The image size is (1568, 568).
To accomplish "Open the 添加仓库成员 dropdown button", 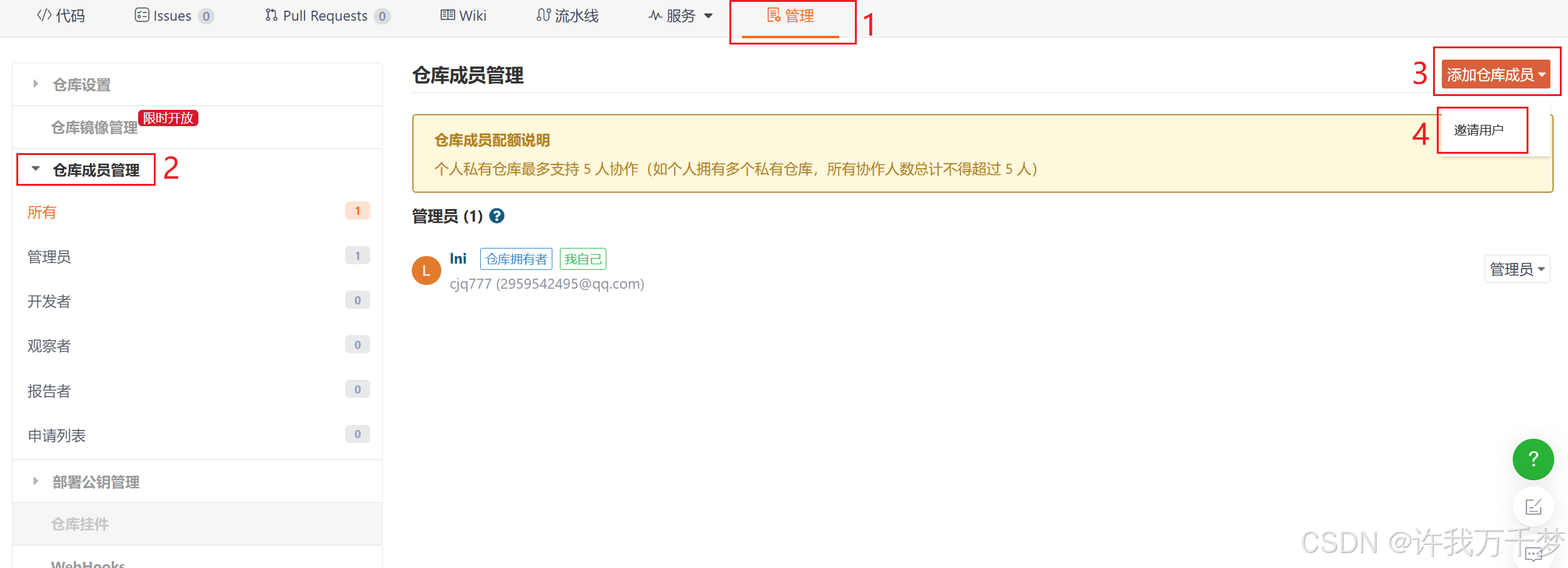I will (1496, 74).
